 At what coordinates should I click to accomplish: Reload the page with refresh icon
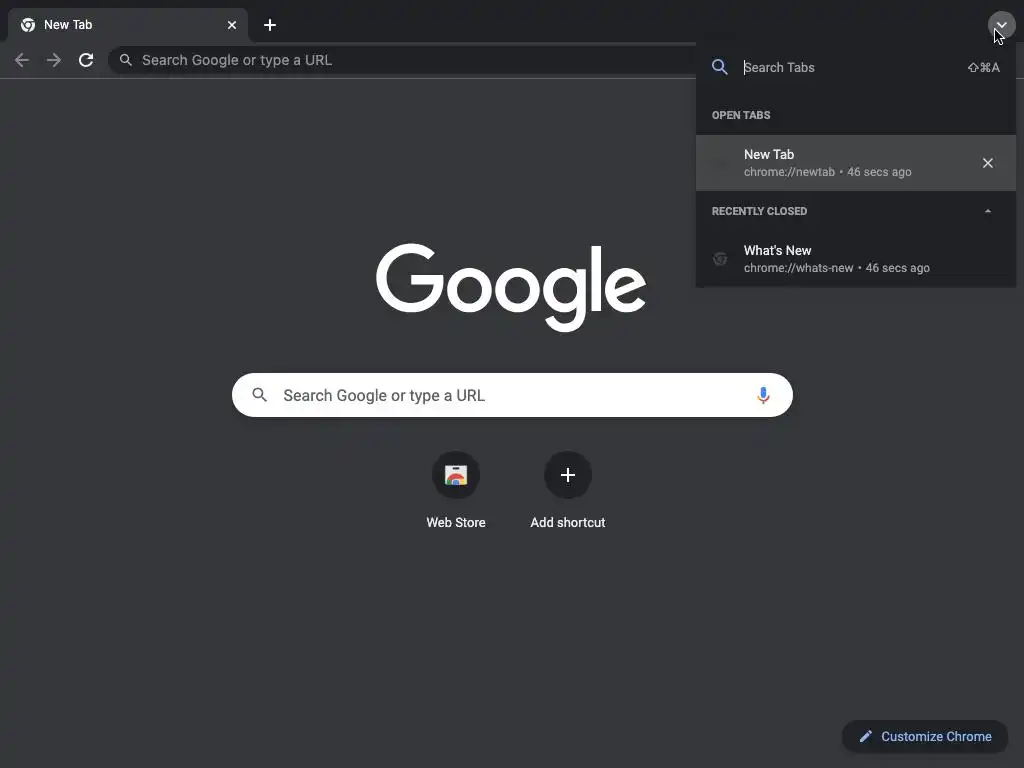point(86,60)
